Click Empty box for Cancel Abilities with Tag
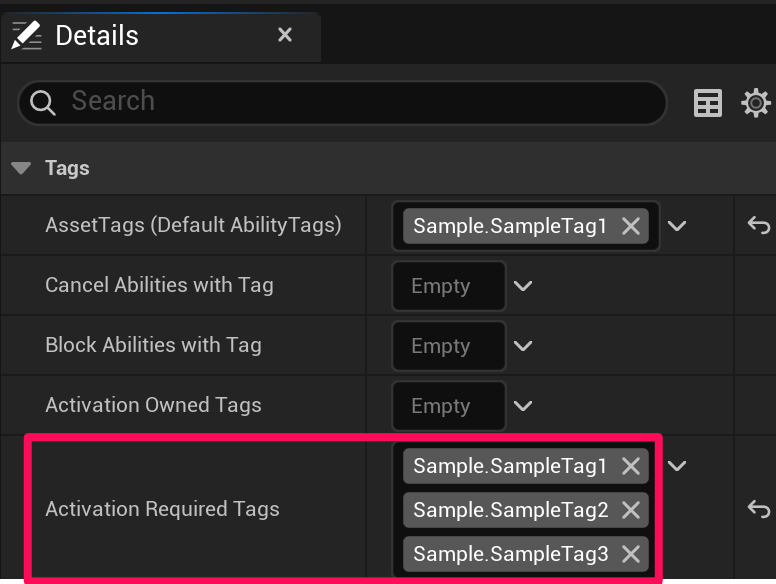Screen dimensions: 776x584 click(440, 286)
